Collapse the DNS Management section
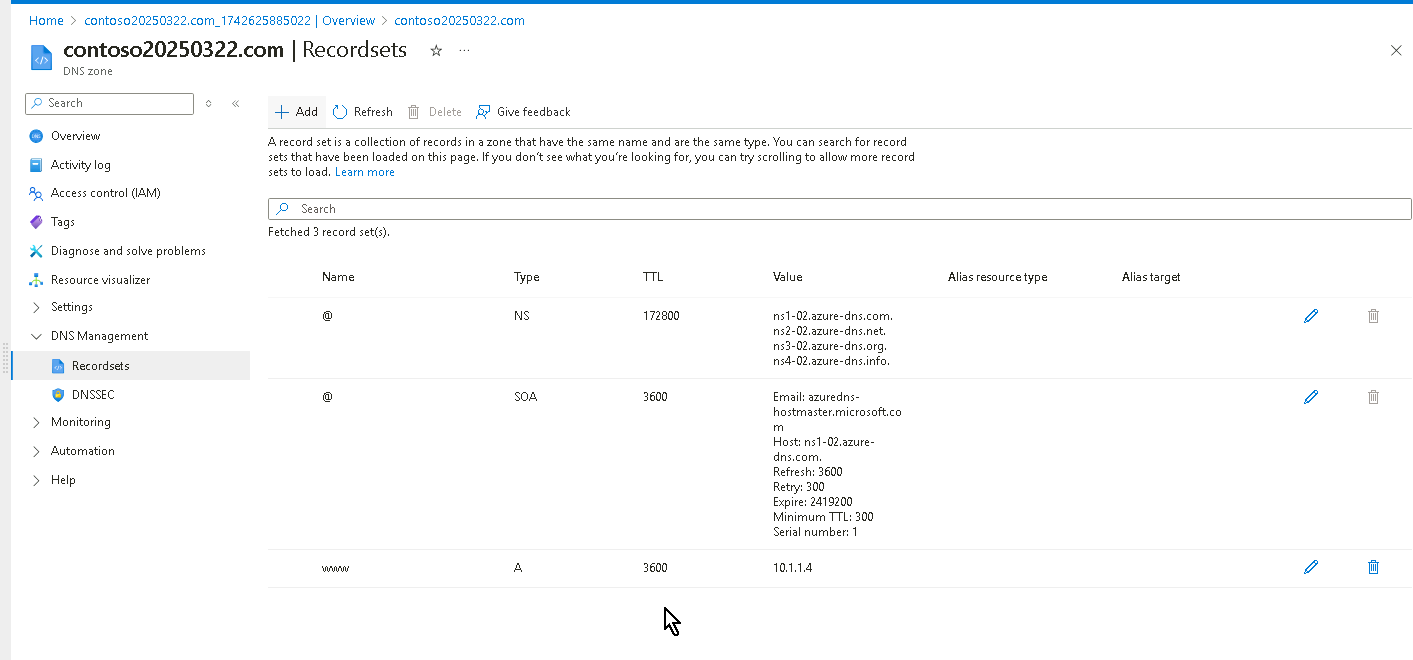This screenshot has width=1413, height=660. click(x=37, y=336)
